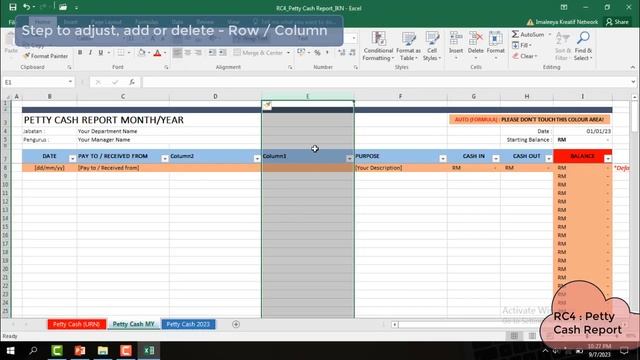Click Merge & Center
The width and height of the screenshot is (640, 360).
coord(258,53)
